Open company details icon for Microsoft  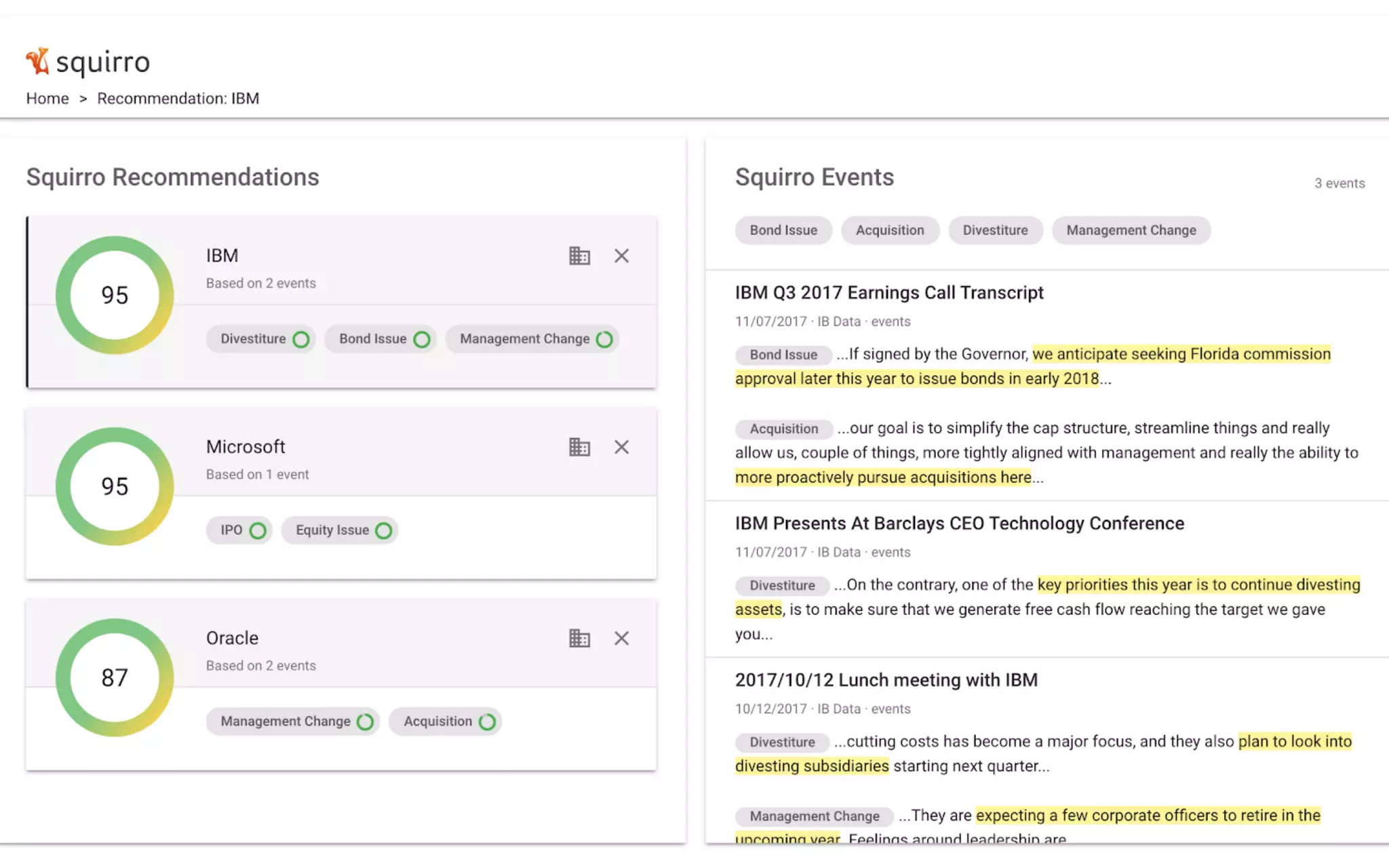coord(579,447)
